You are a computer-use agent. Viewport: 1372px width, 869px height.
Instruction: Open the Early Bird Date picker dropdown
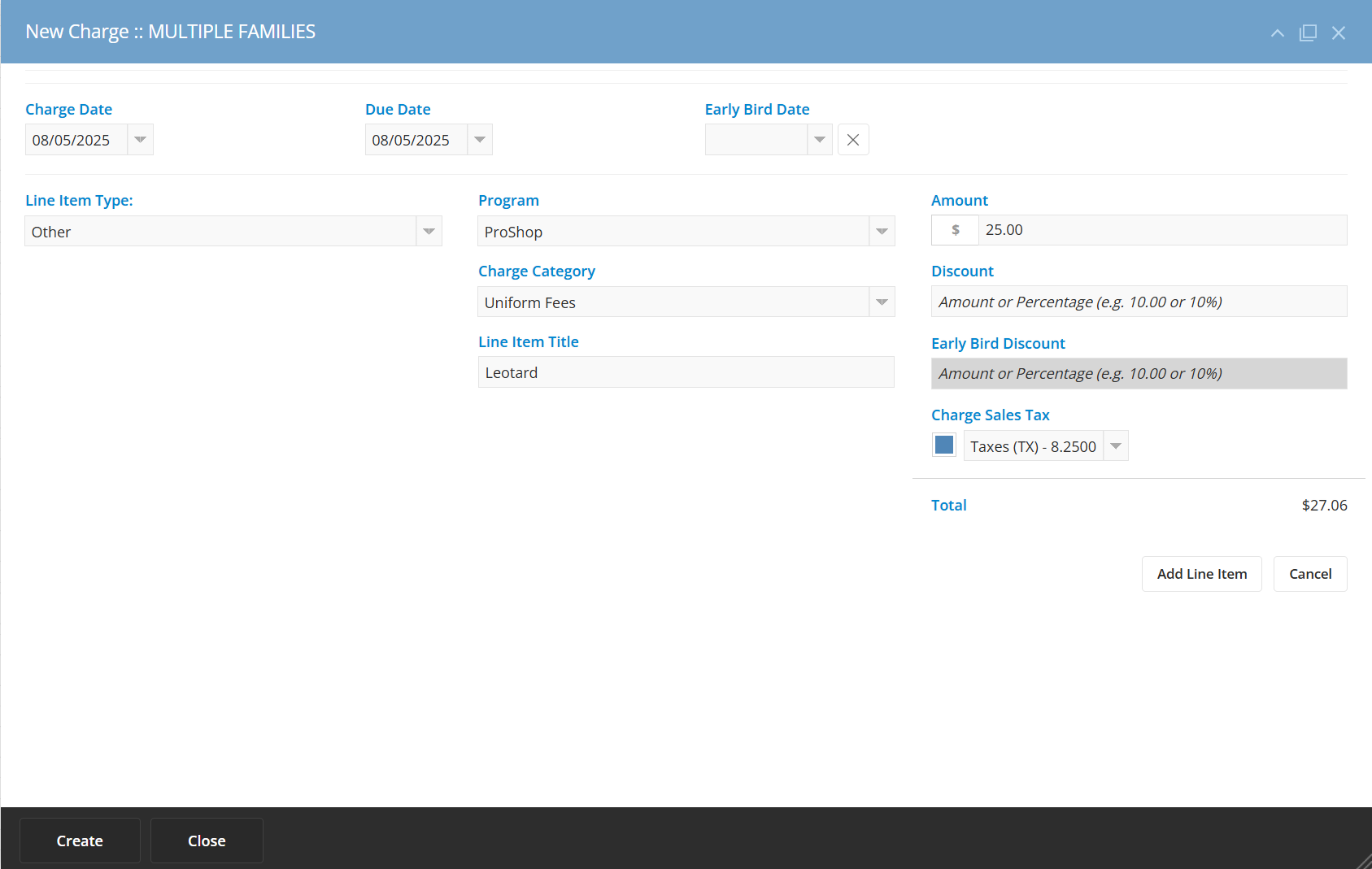pyautogui.click(x=820, y=139)
